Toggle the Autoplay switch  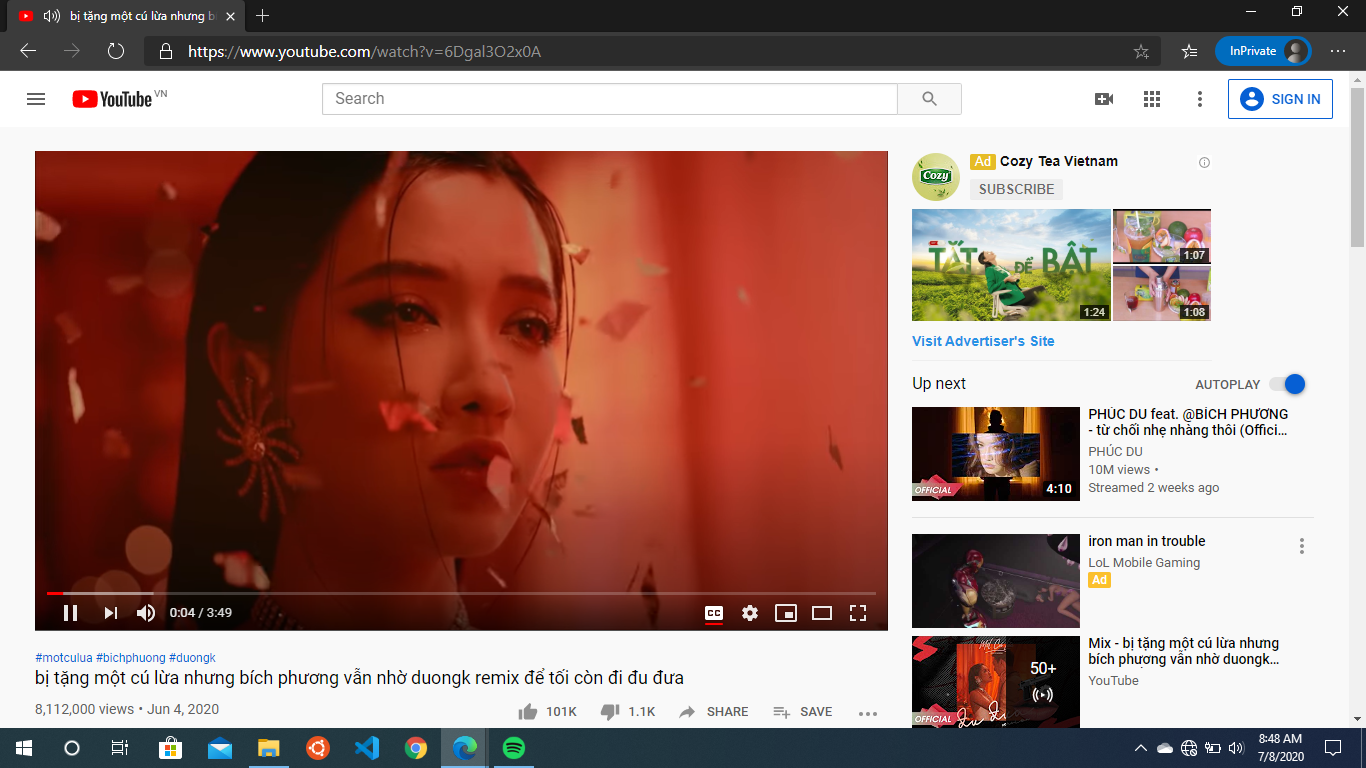[1287, 384]
